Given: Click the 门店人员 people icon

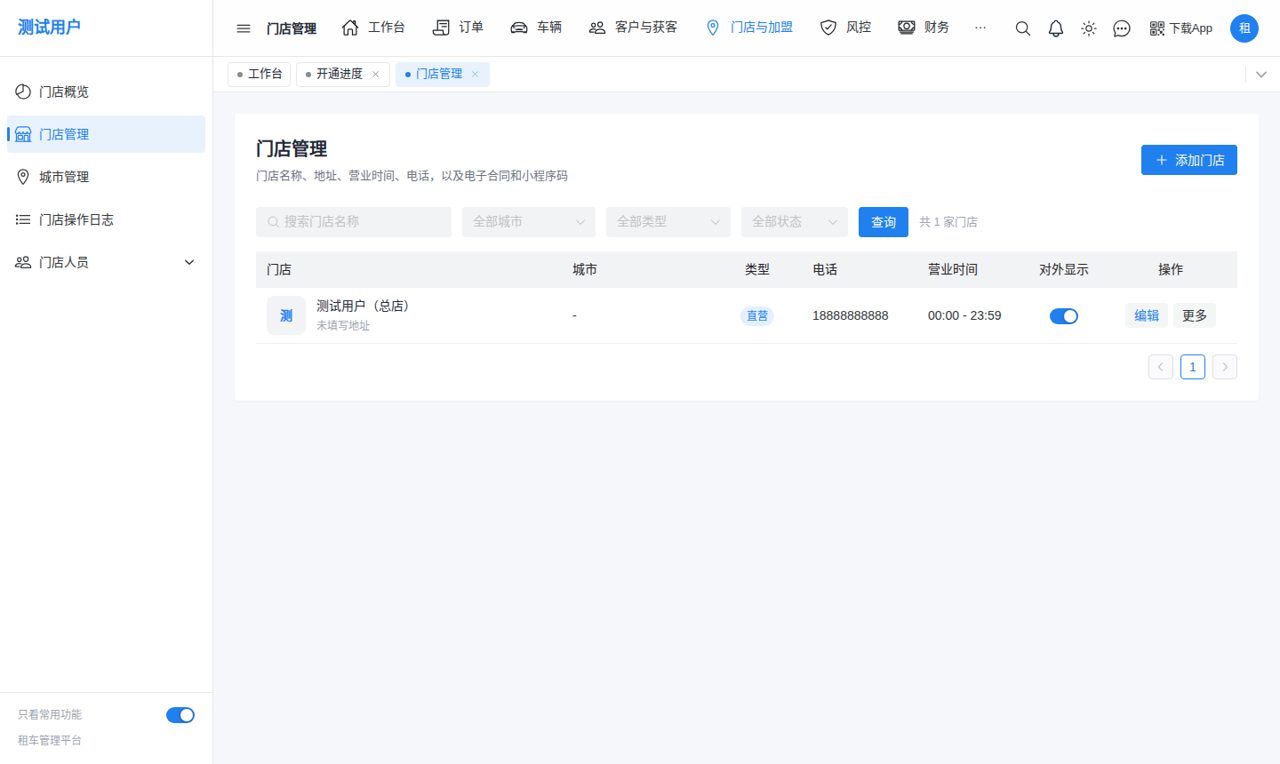Looking at the screenshot, I should pyautogui.click(x=23, y=262).
